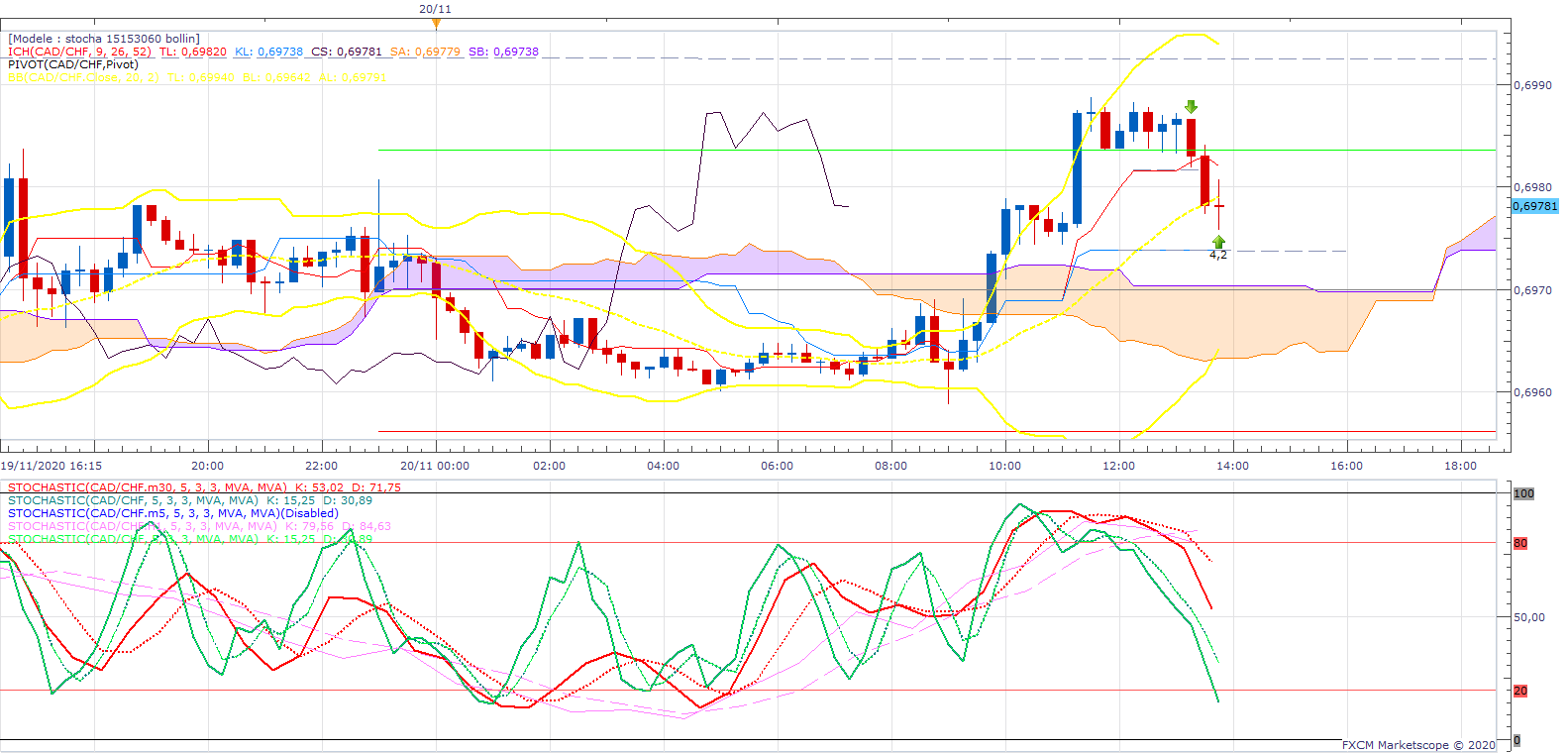
Task: Click the 0,6960 price axis label
Action: (x=1532, y=392)
